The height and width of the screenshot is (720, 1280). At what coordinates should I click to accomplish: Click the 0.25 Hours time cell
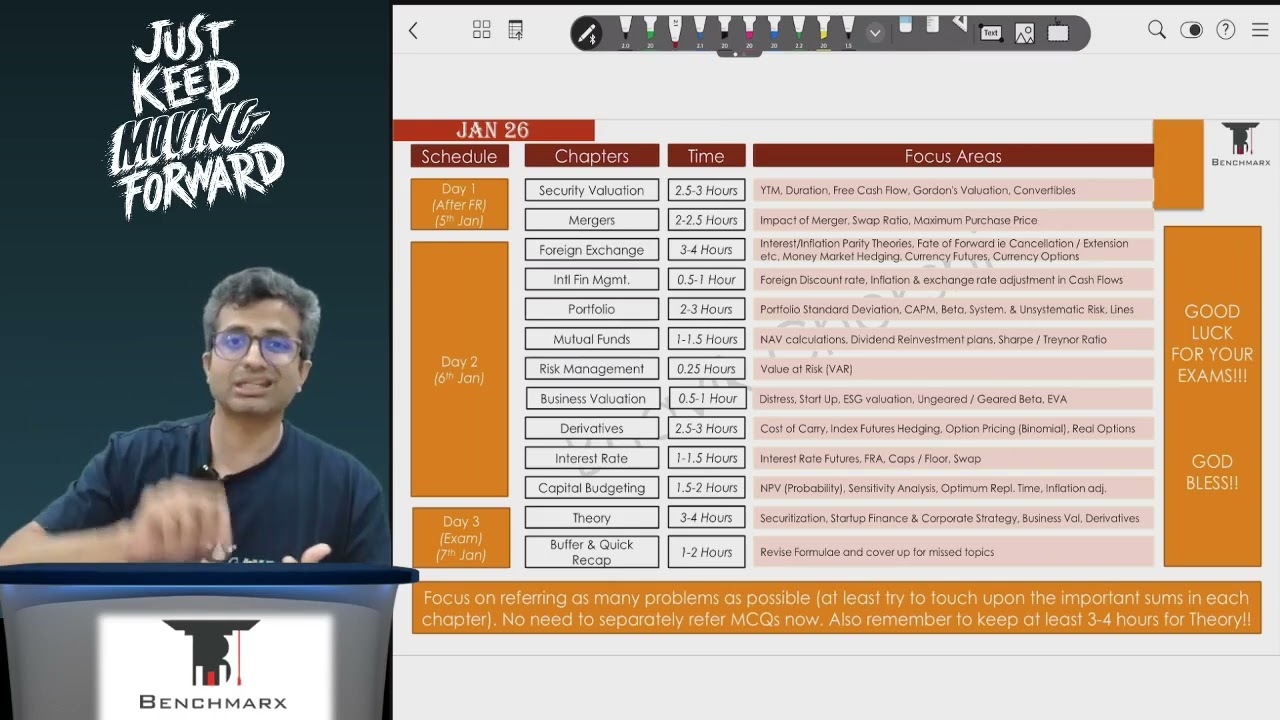tap(706, 369)
